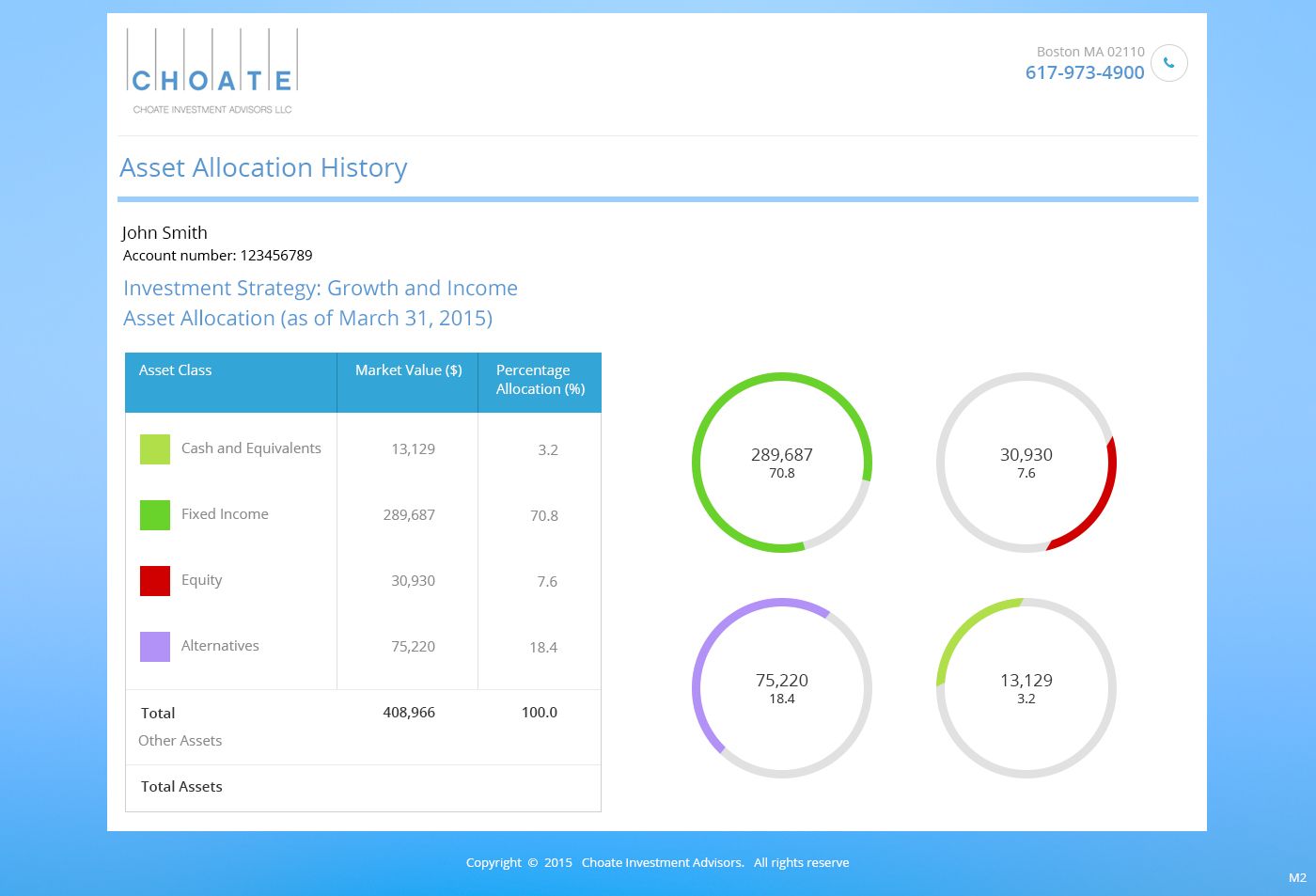This screenshot has height=896, width=1316.
Task: Click the 13,129 market value cell
Action: (414, 449)
